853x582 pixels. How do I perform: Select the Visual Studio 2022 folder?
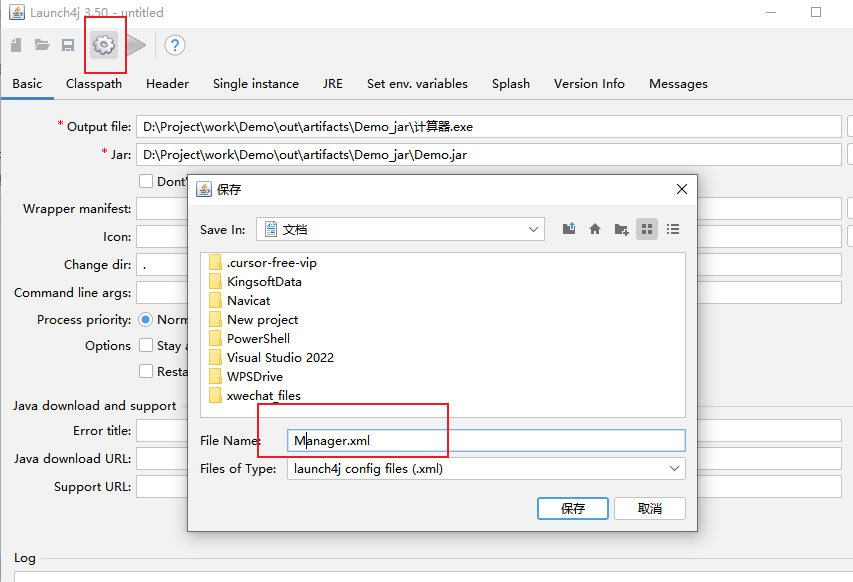(x=271, y=358)
